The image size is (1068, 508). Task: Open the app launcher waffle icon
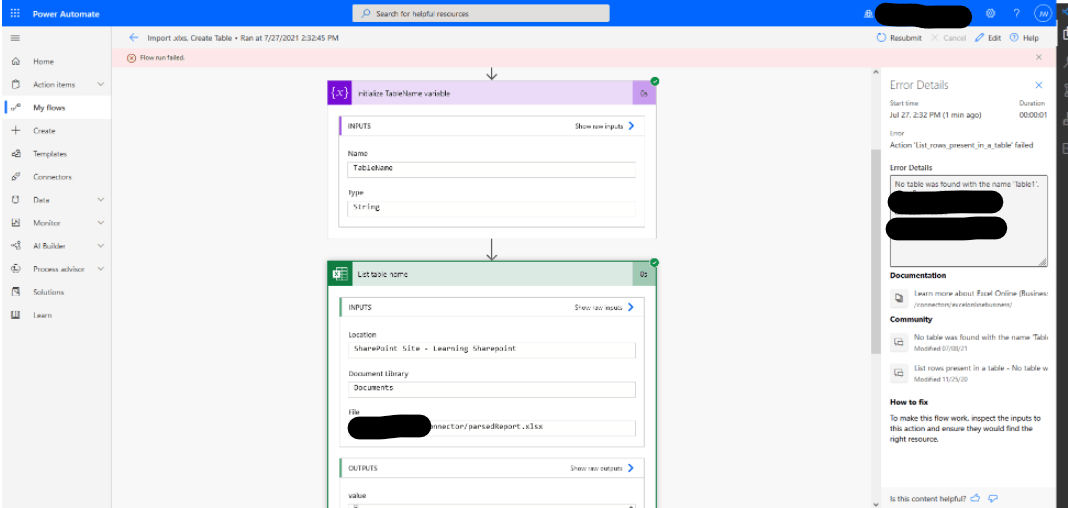[x=16, y=13]
